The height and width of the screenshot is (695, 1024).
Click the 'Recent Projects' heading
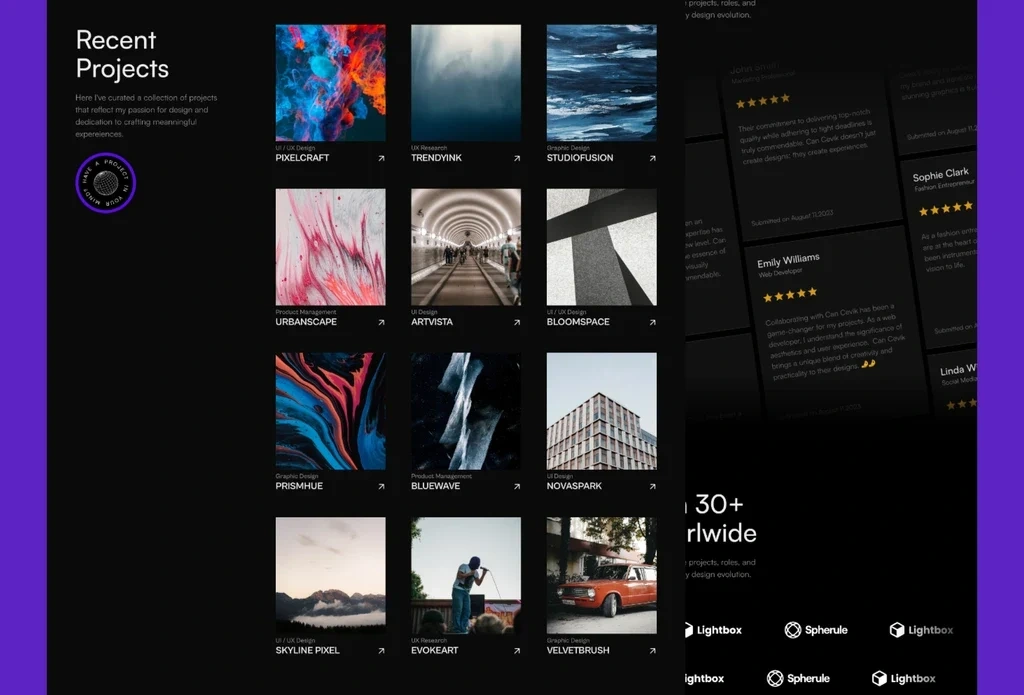(x=122, y=54)
